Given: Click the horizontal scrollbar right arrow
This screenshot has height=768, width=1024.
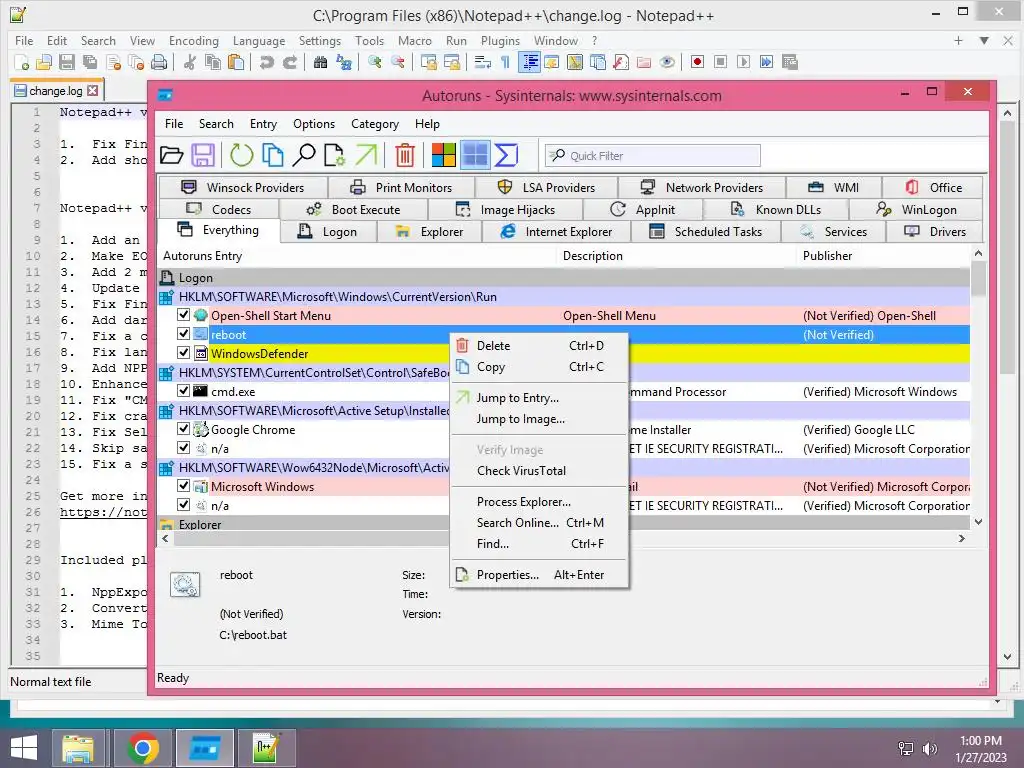Looking at the screenshot, I should [x=961, y=538].
